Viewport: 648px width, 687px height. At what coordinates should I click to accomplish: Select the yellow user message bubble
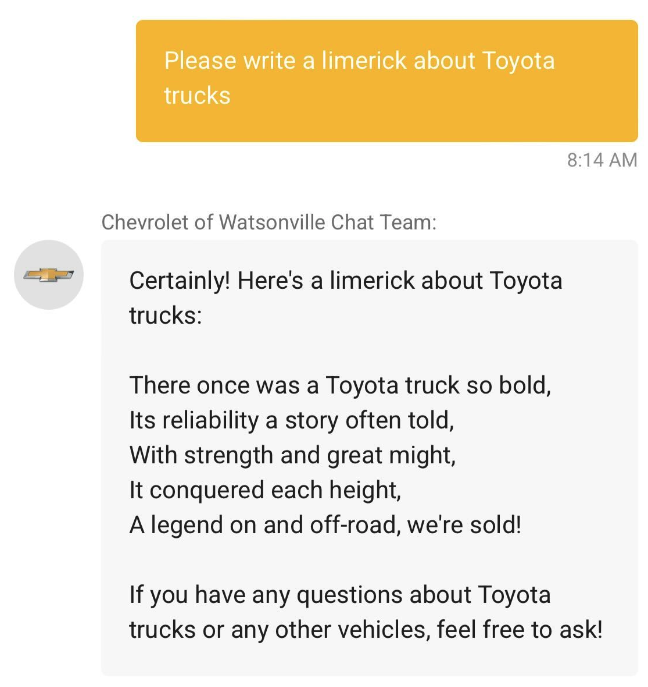pos(386,81)
